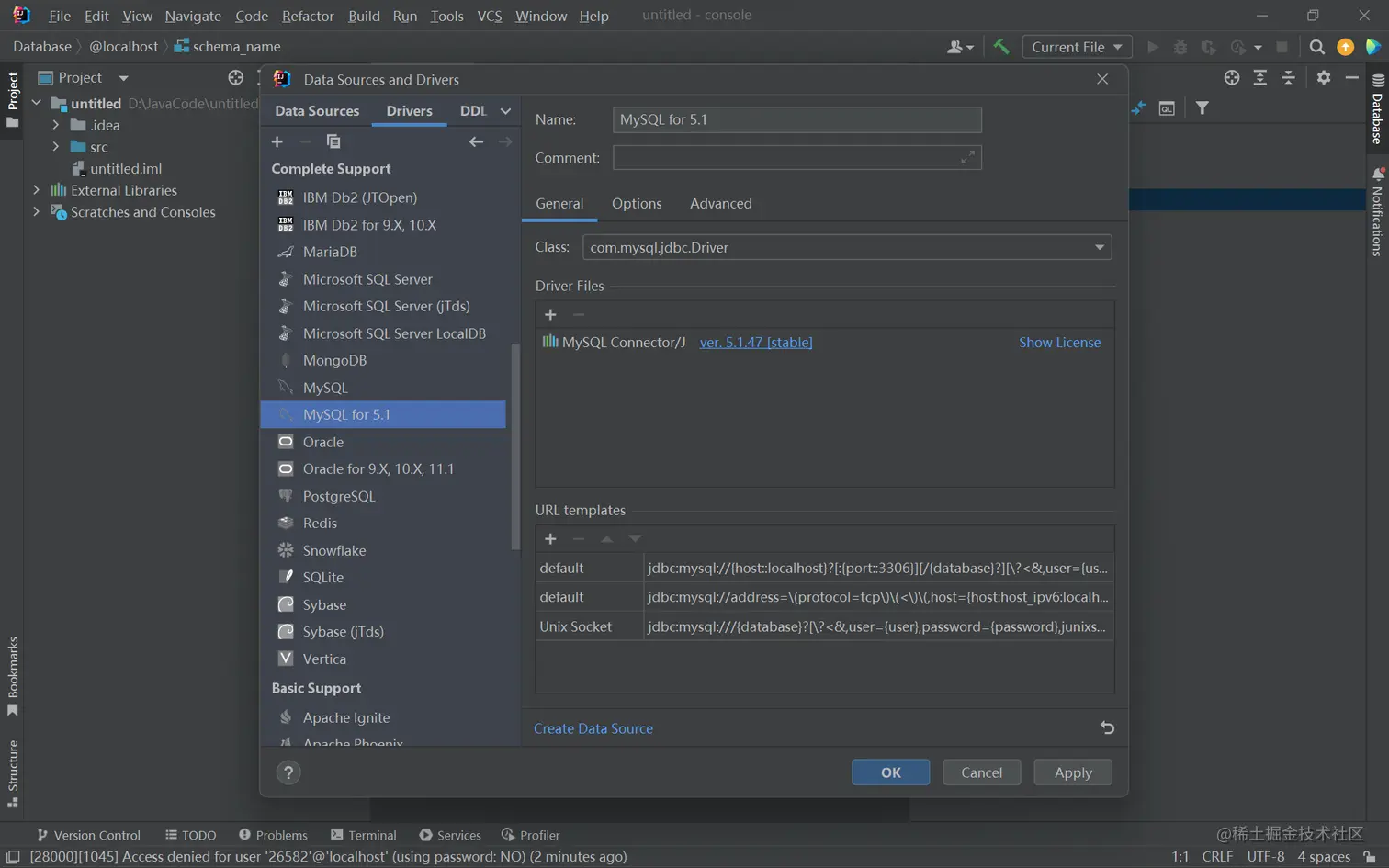1389x868 pixels.
Task: Switch to the Data Sources tab
Action: click(317, 111)
